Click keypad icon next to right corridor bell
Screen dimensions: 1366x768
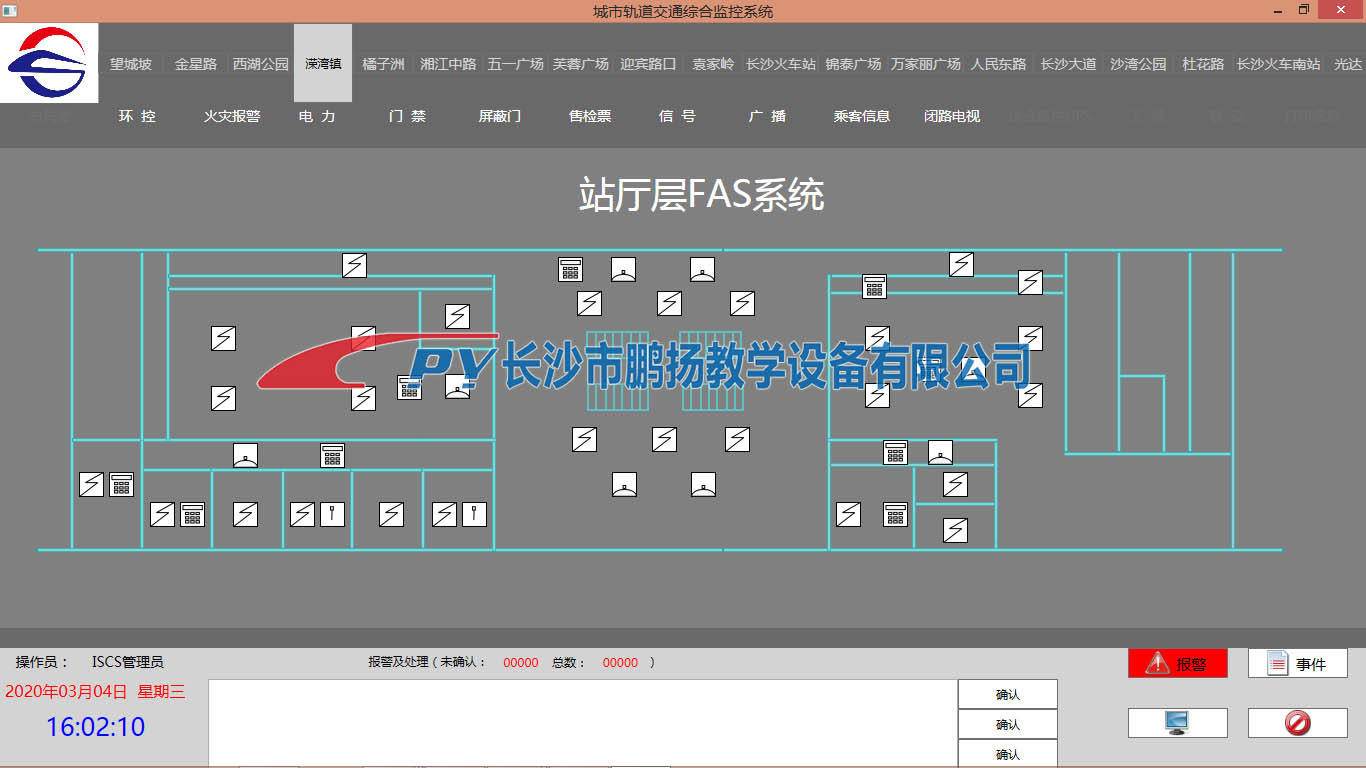[895, 452]
